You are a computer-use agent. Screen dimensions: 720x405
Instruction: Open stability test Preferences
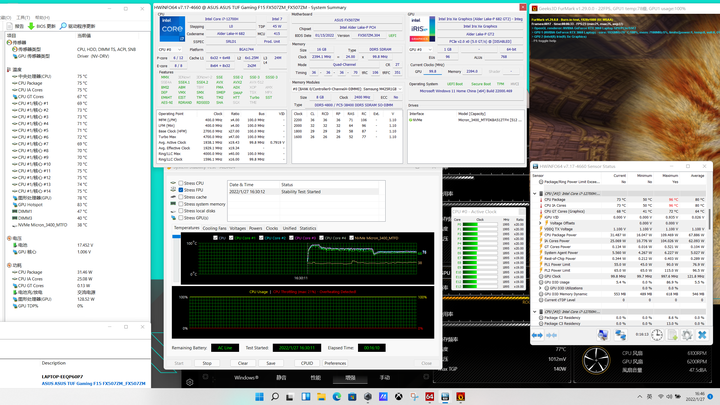tap(335, 363)
